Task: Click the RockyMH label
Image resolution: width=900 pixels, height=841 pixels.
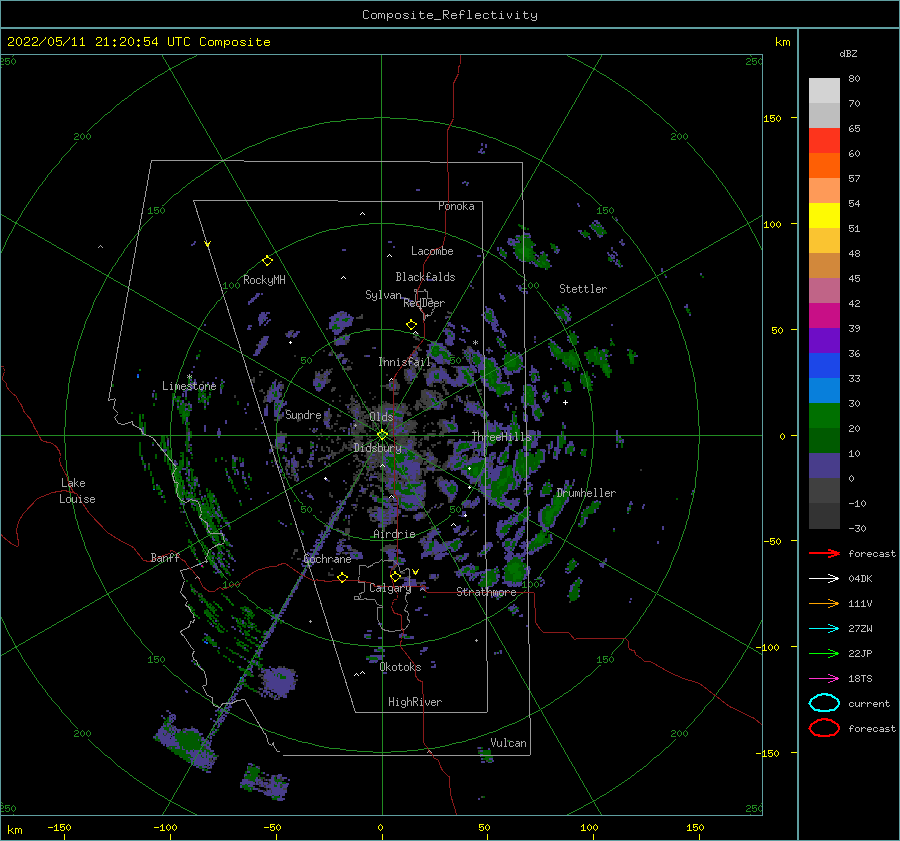Action: 264,280
